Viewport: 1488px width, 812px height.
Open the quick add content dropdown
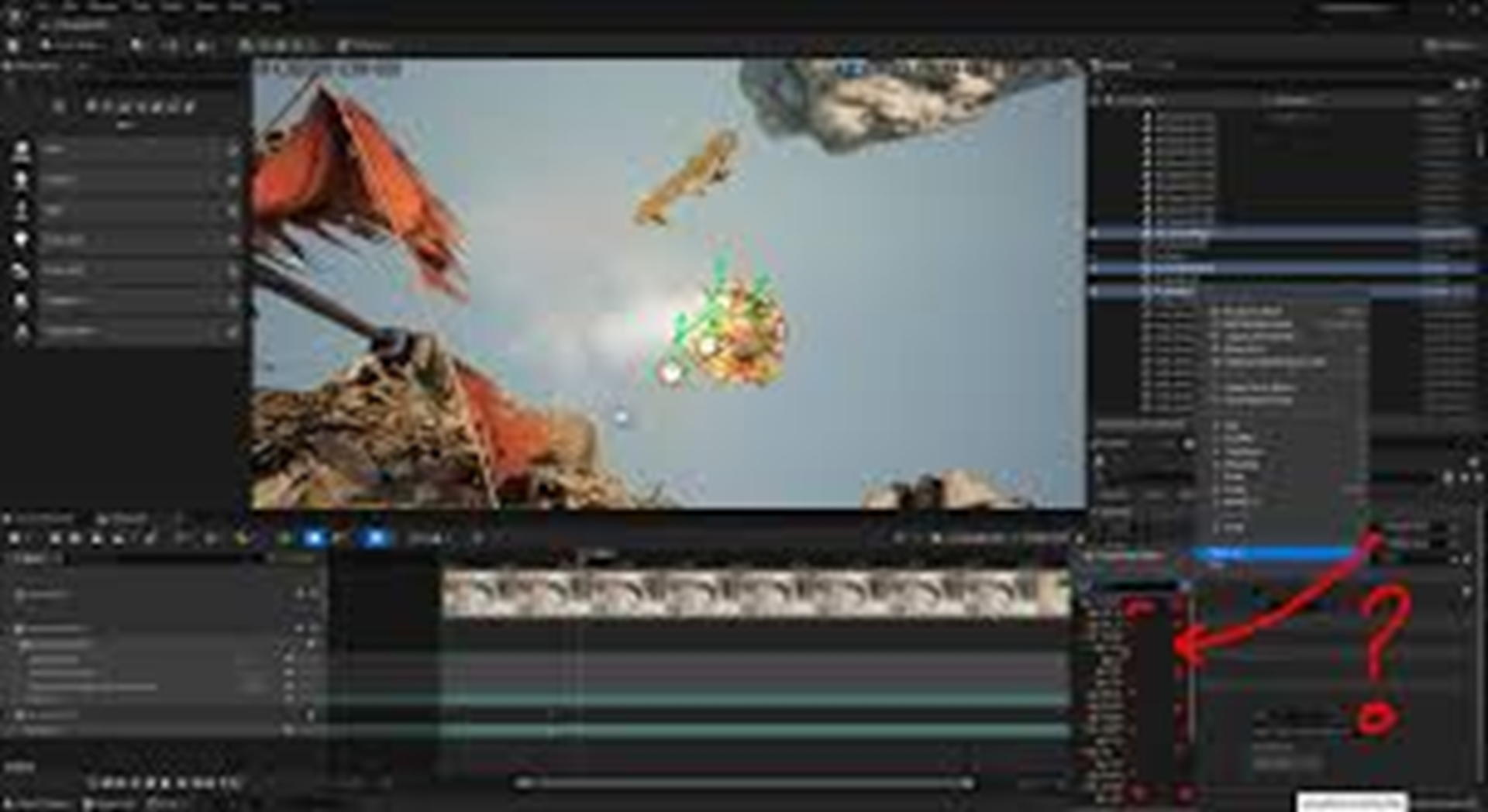[138, 46]
